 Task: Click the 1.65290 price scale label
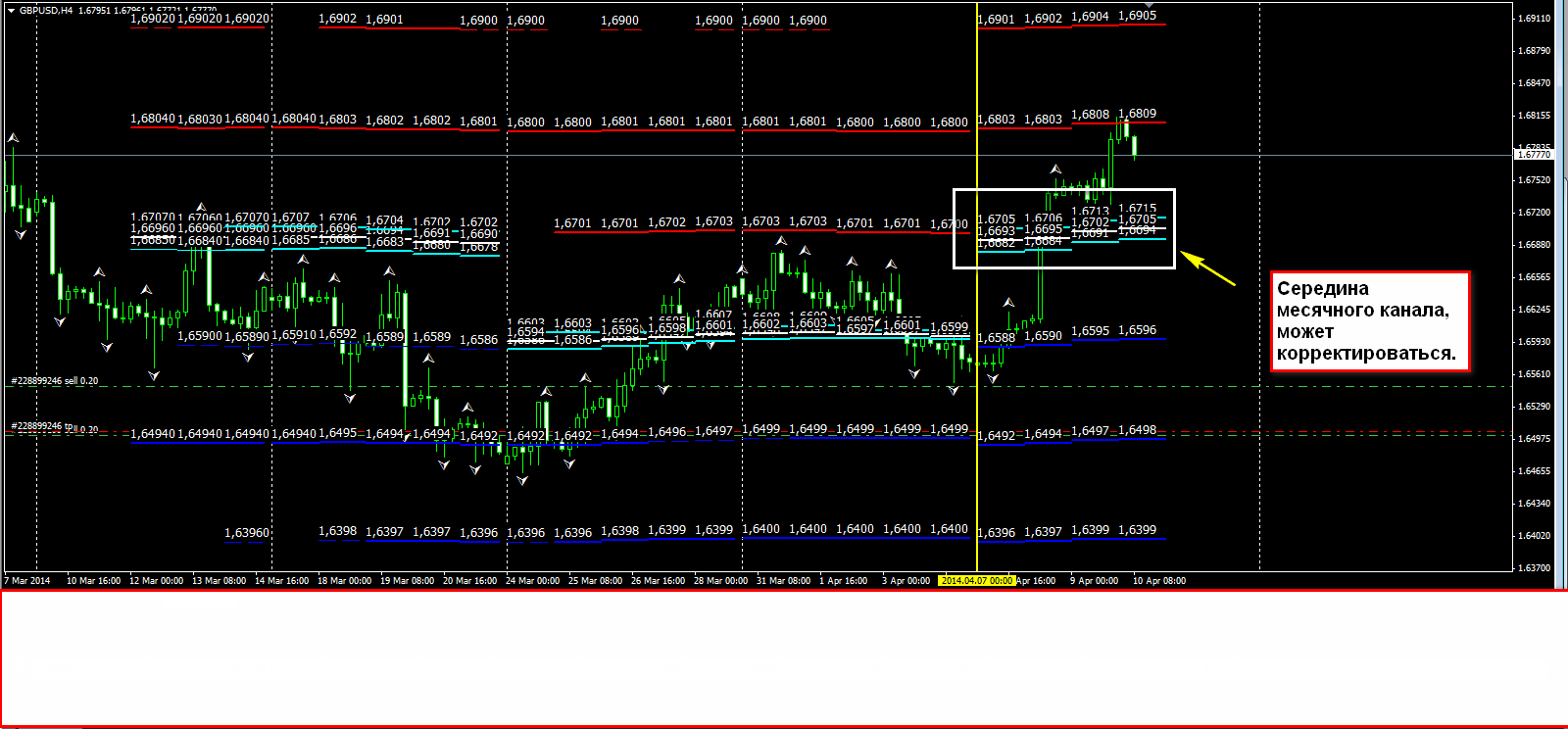[1535, 406]
